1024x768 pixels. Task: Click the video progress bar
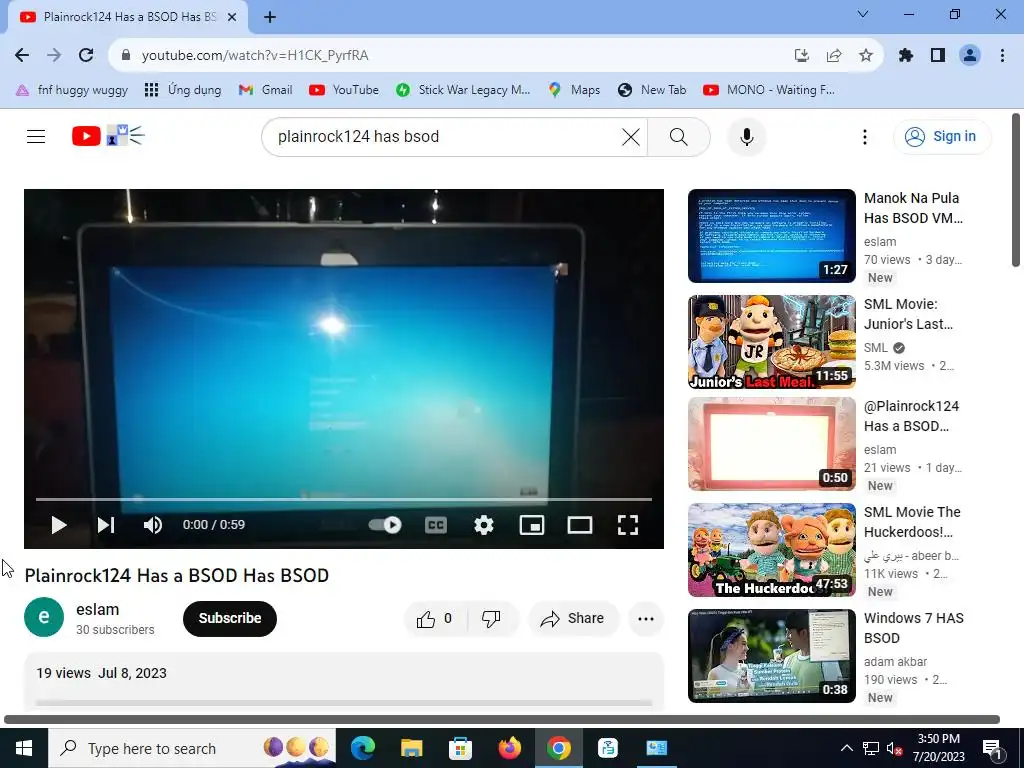point(344,500)
